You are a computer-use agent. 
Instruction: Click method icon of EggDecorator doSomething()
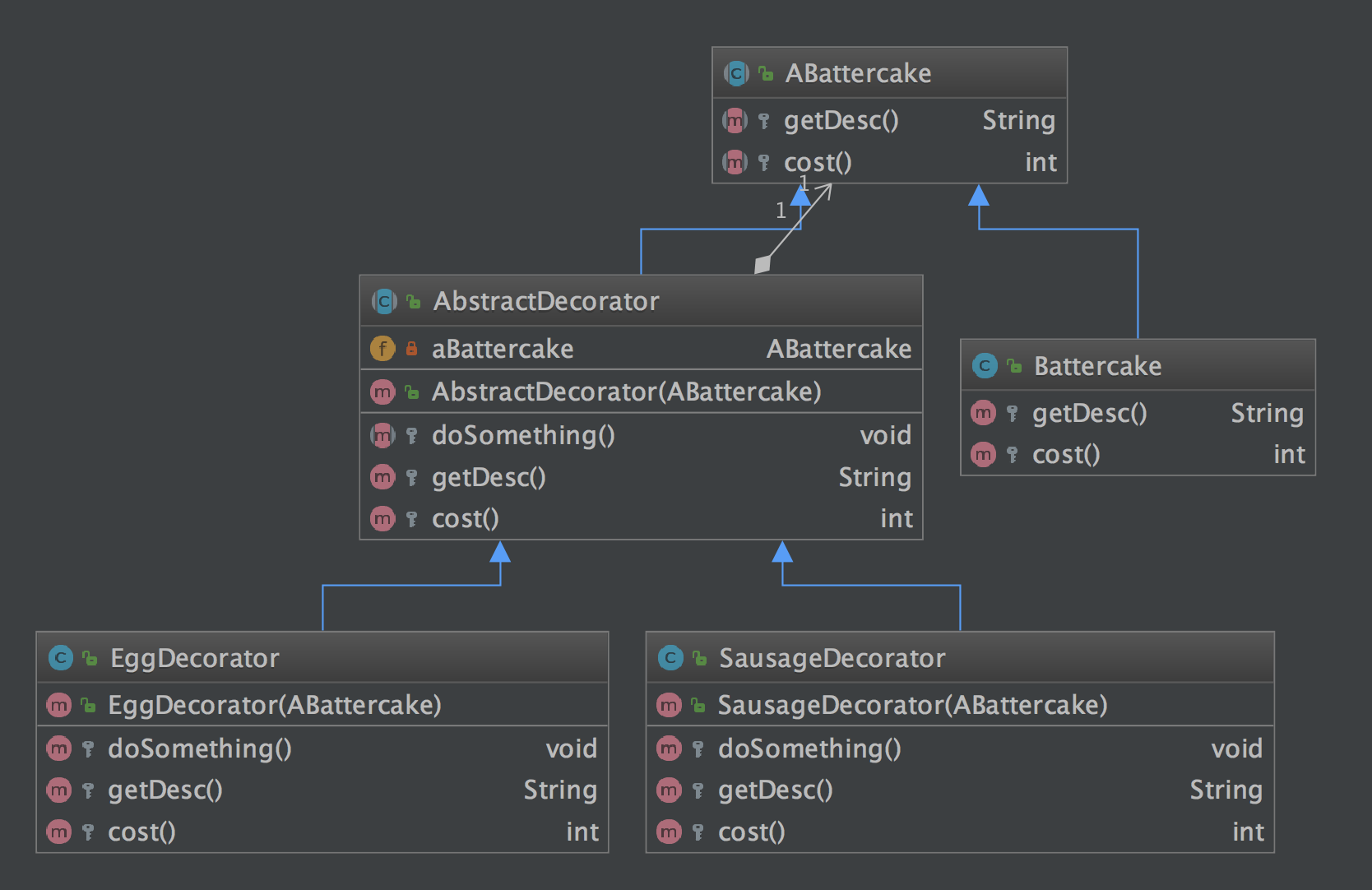pos(58,749)
